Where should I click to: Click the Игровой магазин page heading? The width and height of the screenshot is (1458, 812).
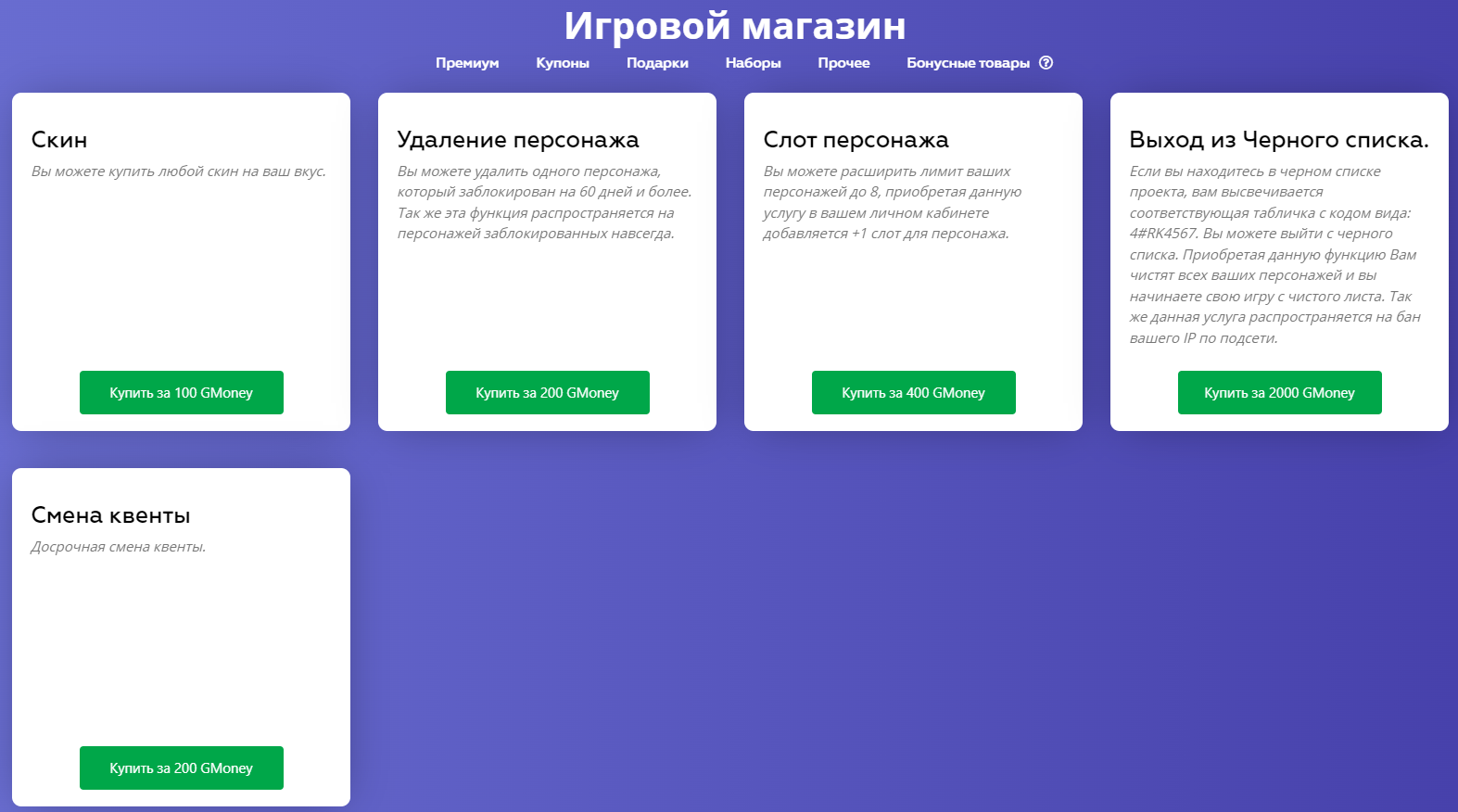click(734, 26)
